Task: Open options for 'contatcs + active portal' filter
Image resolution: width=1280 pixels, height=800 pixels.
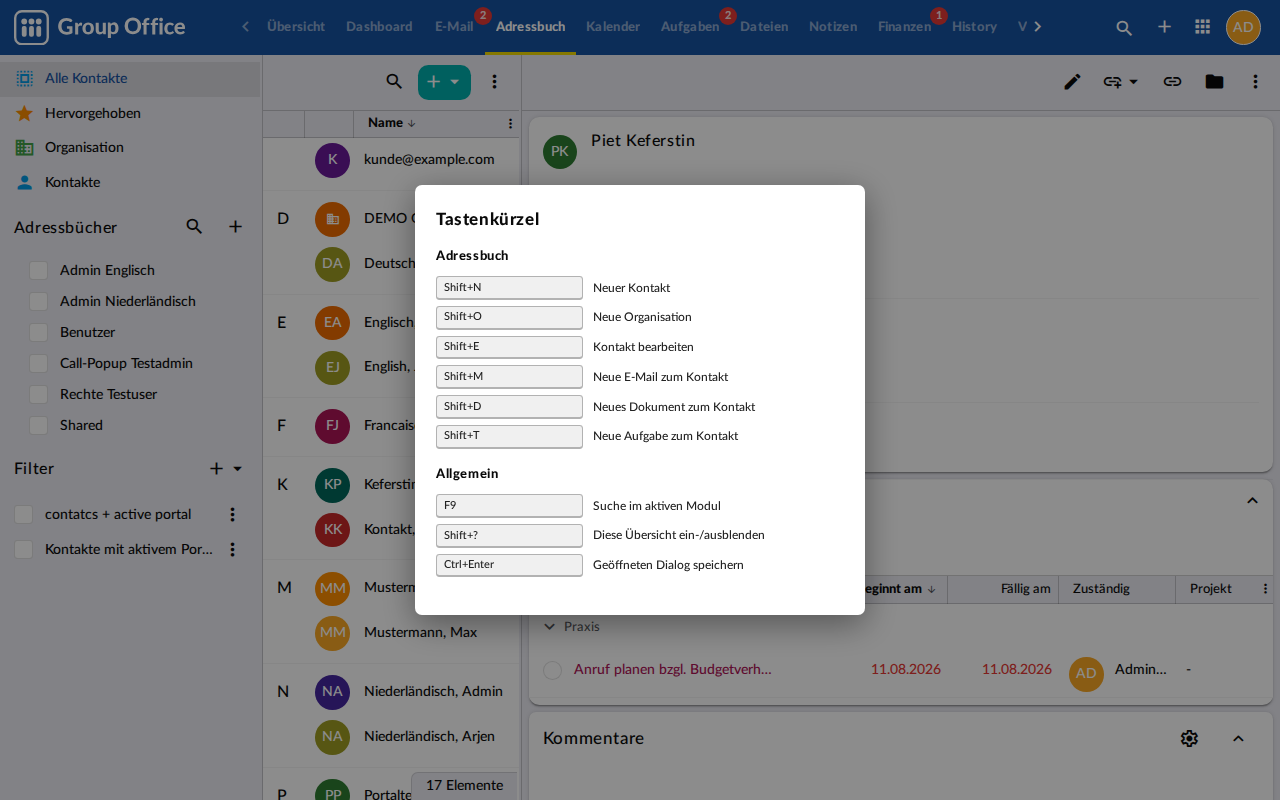Action: [232, 514]
